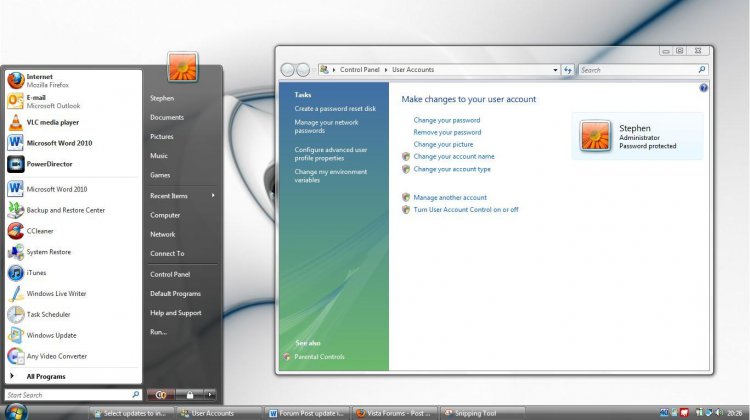The image size is (750, 420).
Task: Click User Accounts breadcrumb in address bar
Action: tap(413, 70)
